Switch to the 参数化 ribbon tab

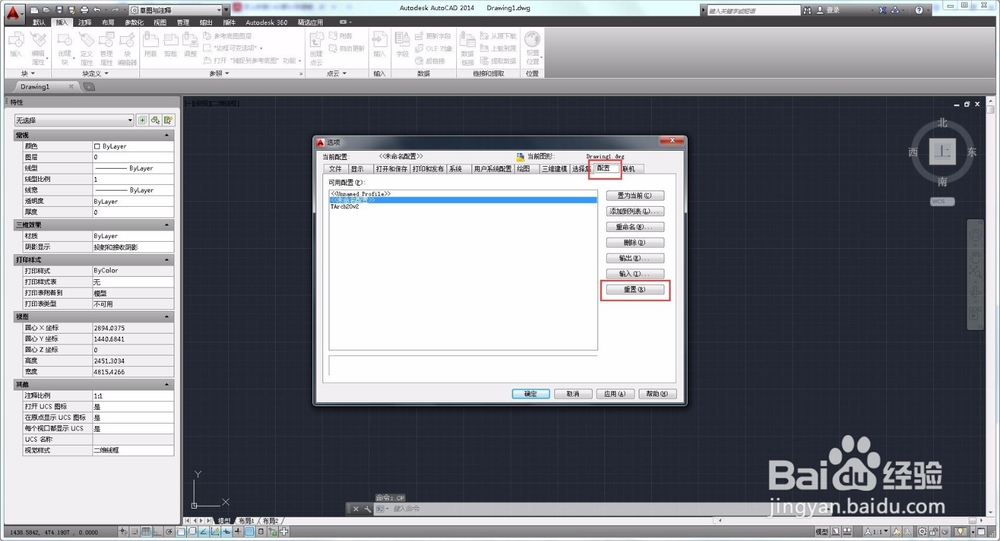point(134,22)
